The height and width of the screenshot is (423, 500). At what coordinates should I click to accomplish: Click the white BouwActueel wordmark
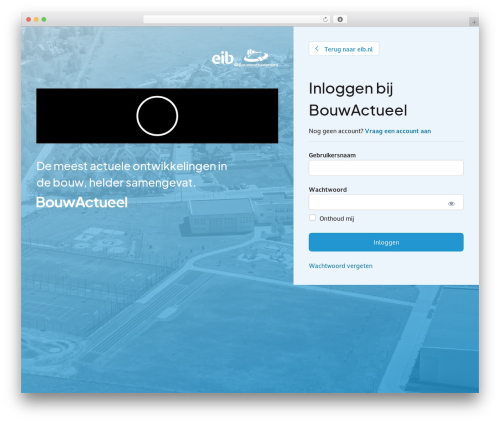[82, 202]
